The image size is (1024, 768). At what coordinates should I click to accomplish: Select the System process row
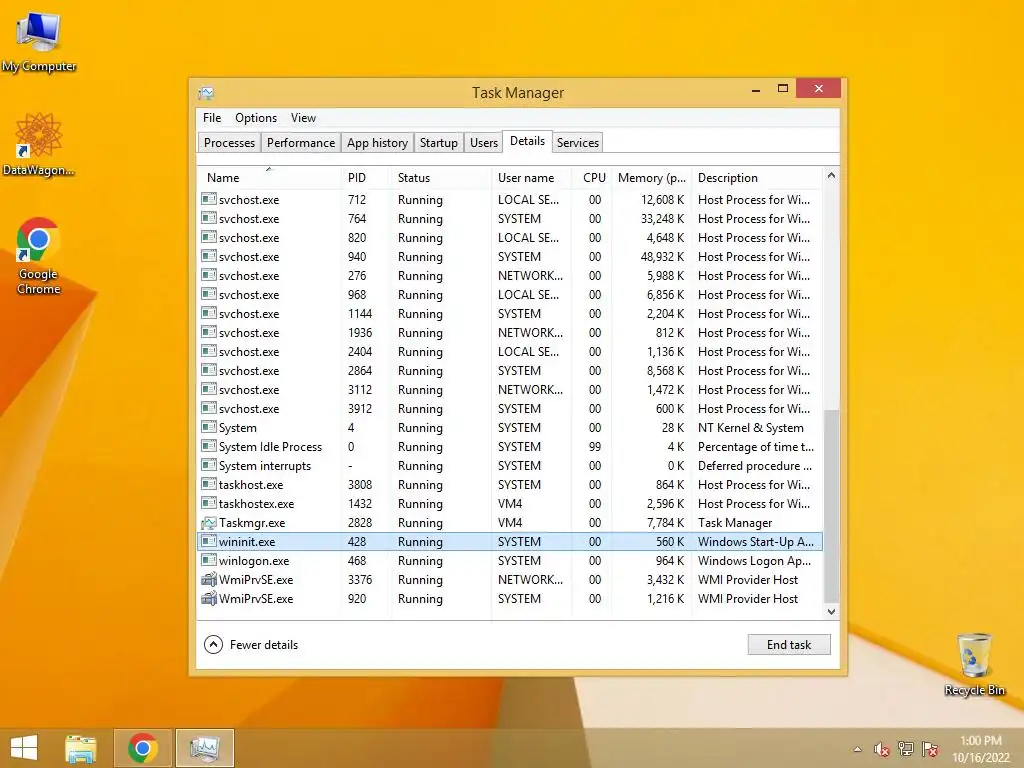[509, 428]
